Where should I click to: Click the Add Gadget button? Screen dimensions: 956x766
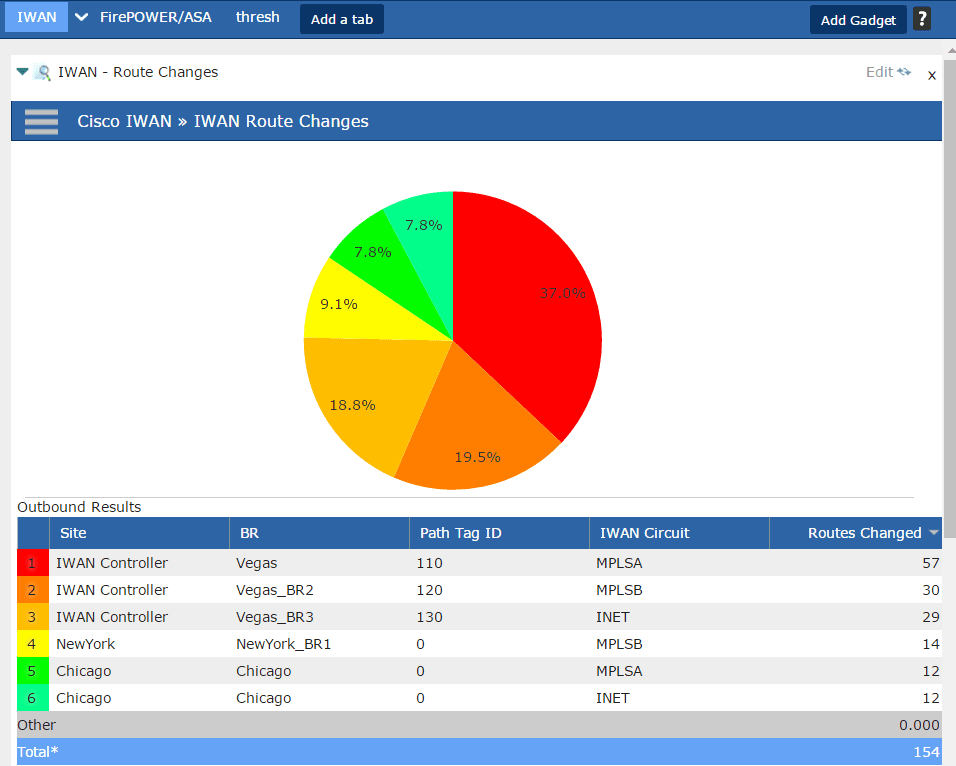858,20
